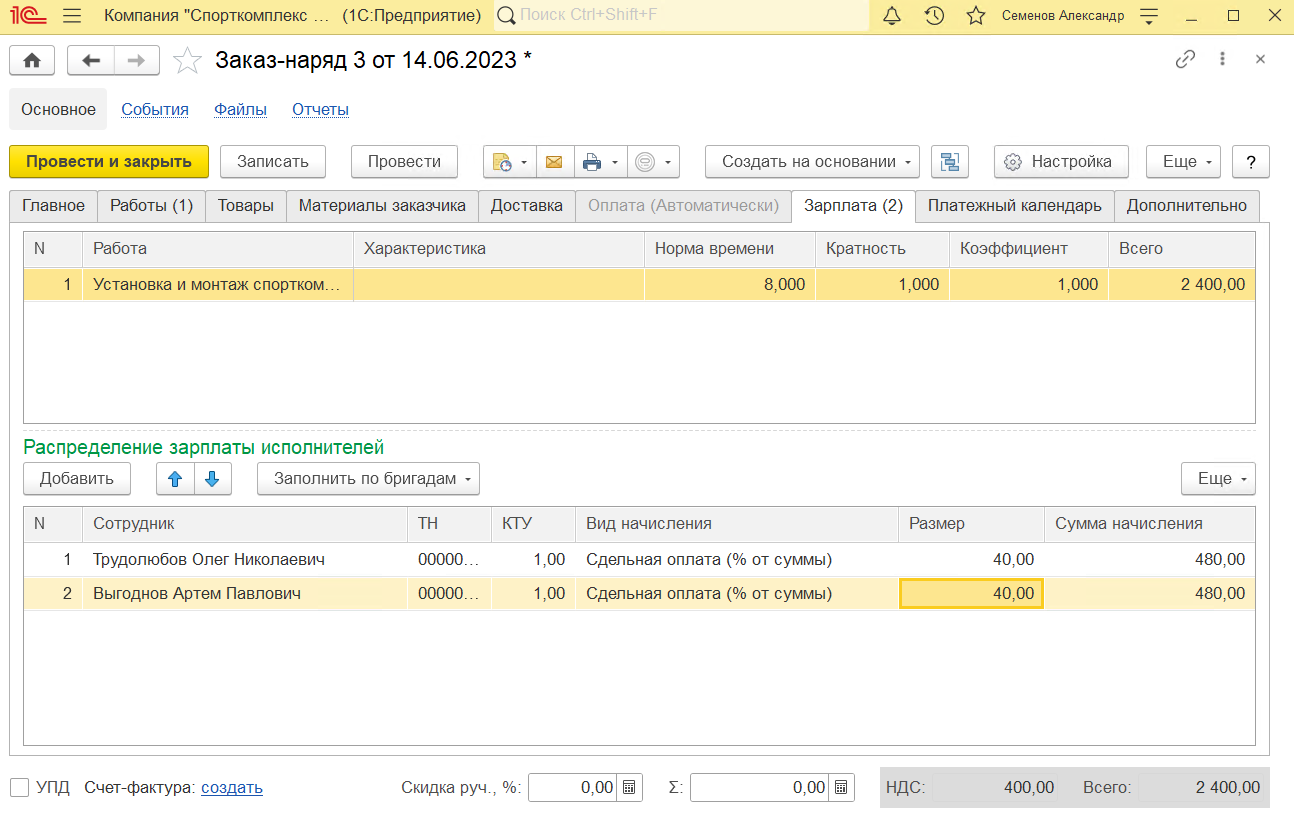Click the round status toolbar icon
Viewport: 1294px width, 825px height.
click(x=645, y=161)
